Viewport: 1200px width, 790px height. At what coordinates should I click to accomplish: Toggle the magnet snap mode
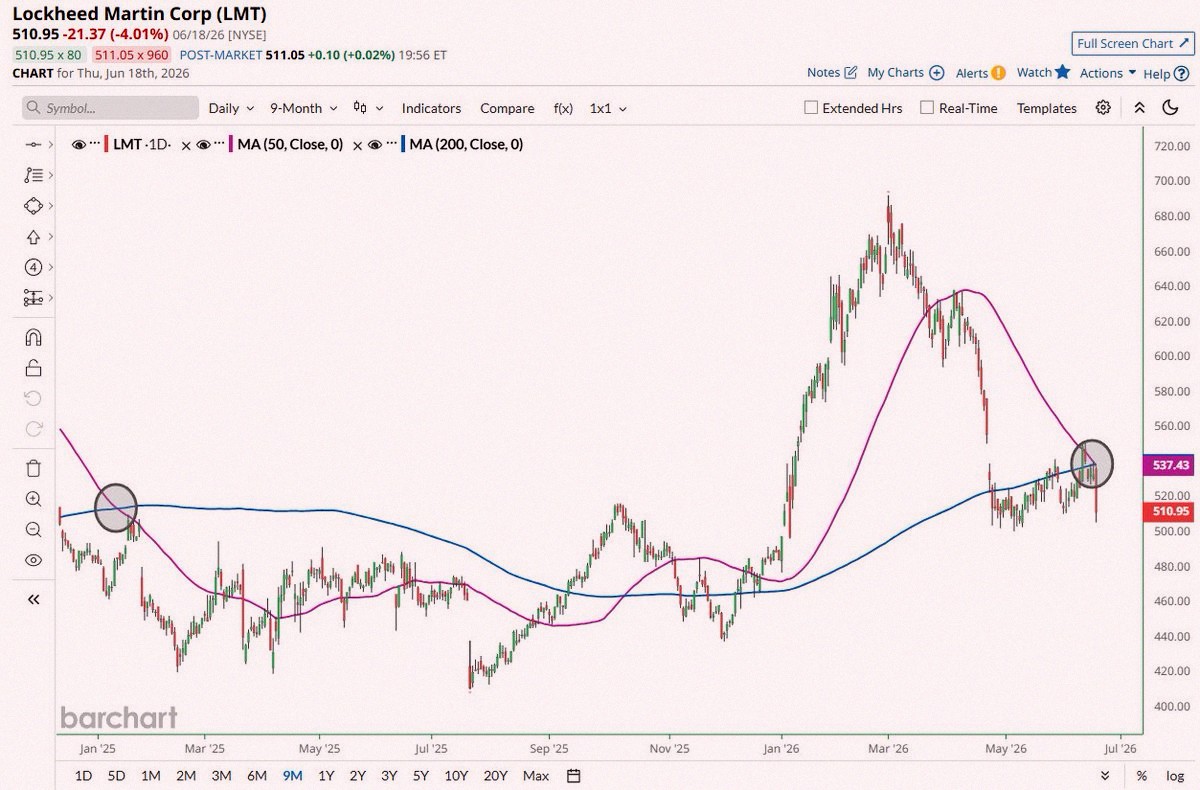pyautogui.click(x=32, y=337)
